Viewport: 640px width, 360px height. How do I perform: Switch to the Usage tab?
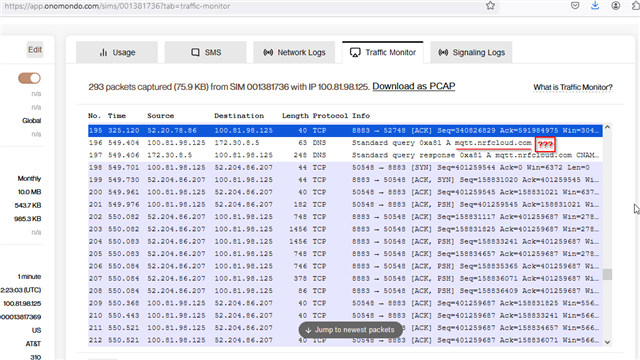[117, 52]
